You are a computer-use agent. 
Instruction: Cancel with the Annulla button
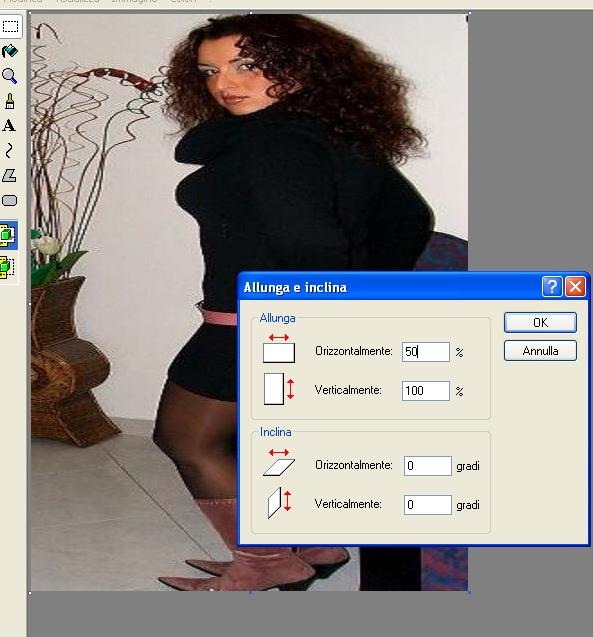click(x=540, y=351)
